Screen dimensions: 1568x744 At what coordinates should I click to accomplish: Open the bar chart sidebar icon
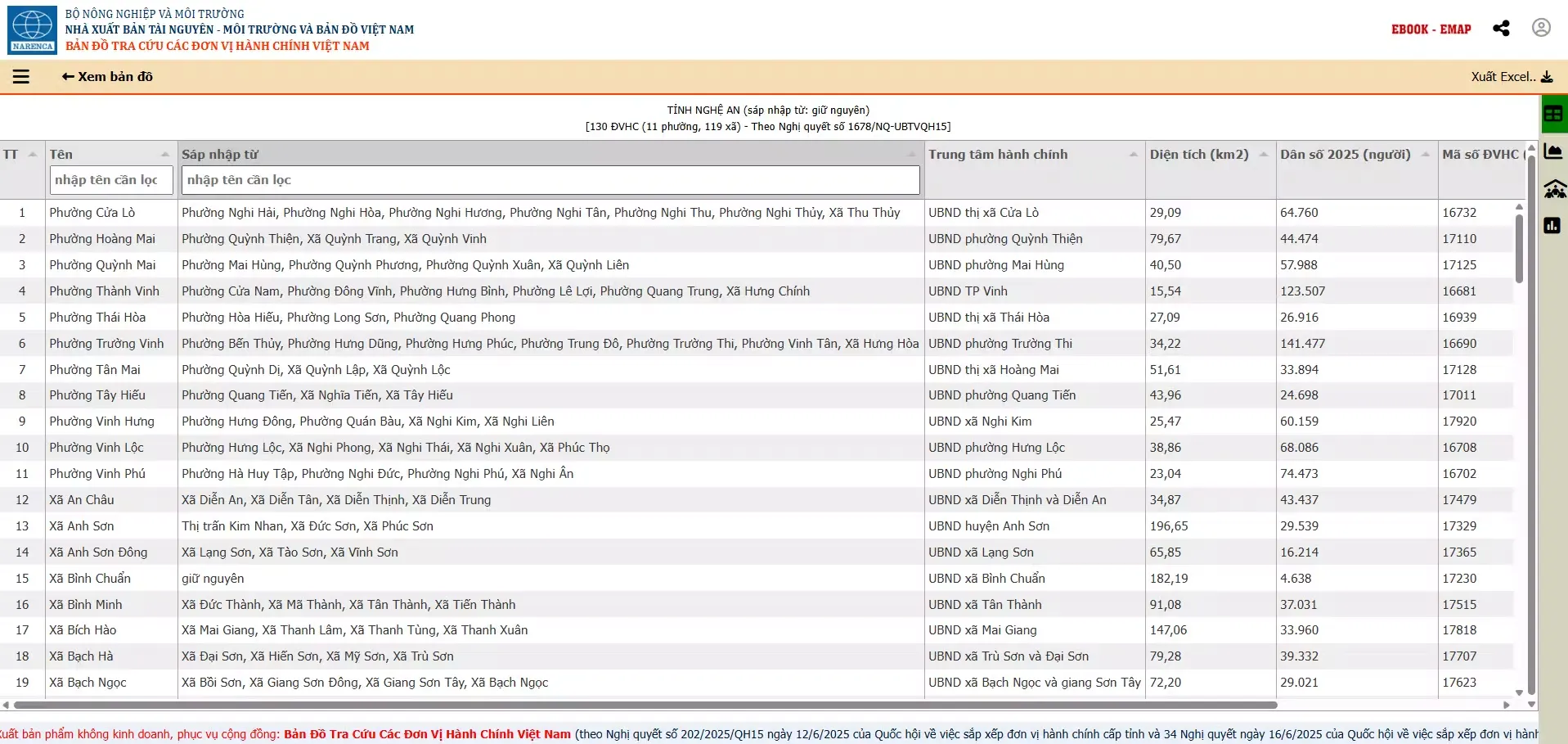point(1552,225)
